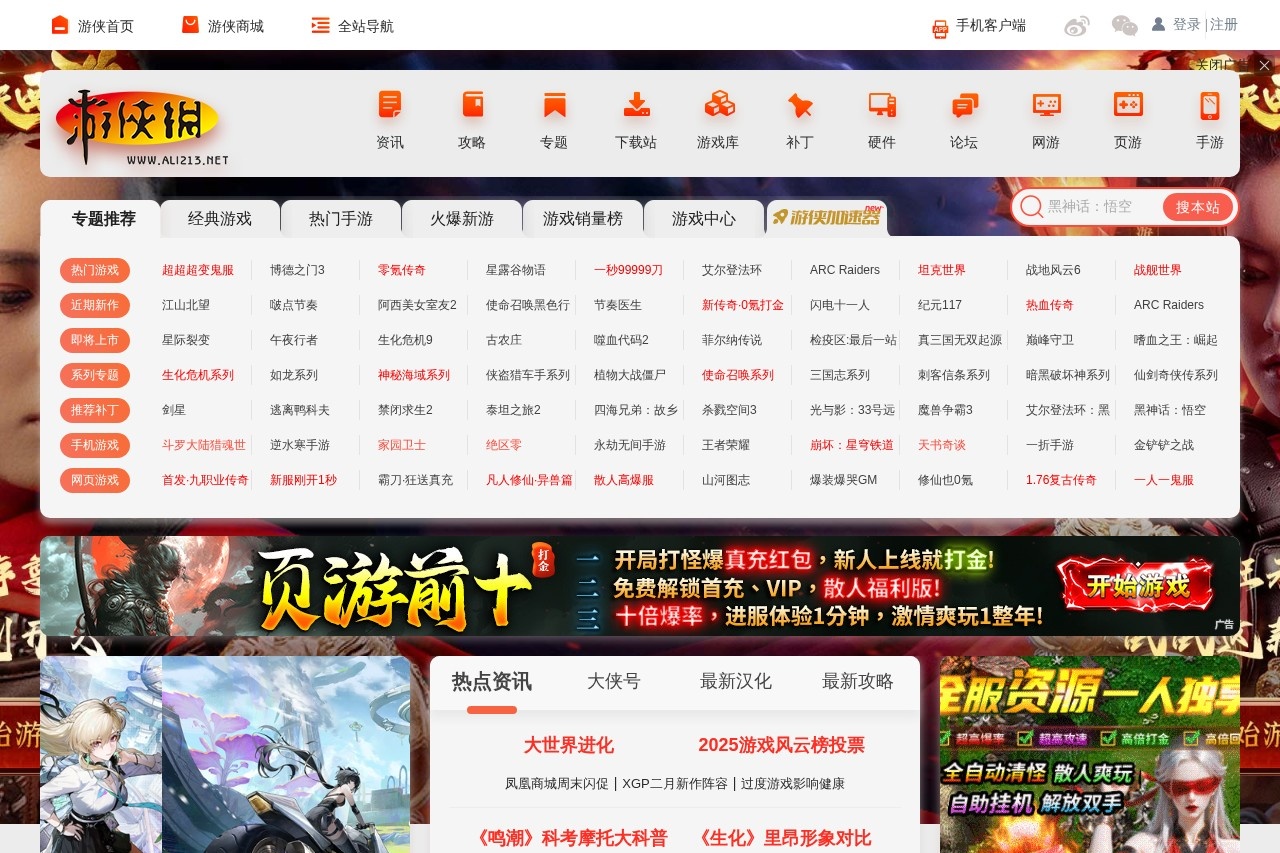Switch to the 专题推荐 tab

[104, 219]
